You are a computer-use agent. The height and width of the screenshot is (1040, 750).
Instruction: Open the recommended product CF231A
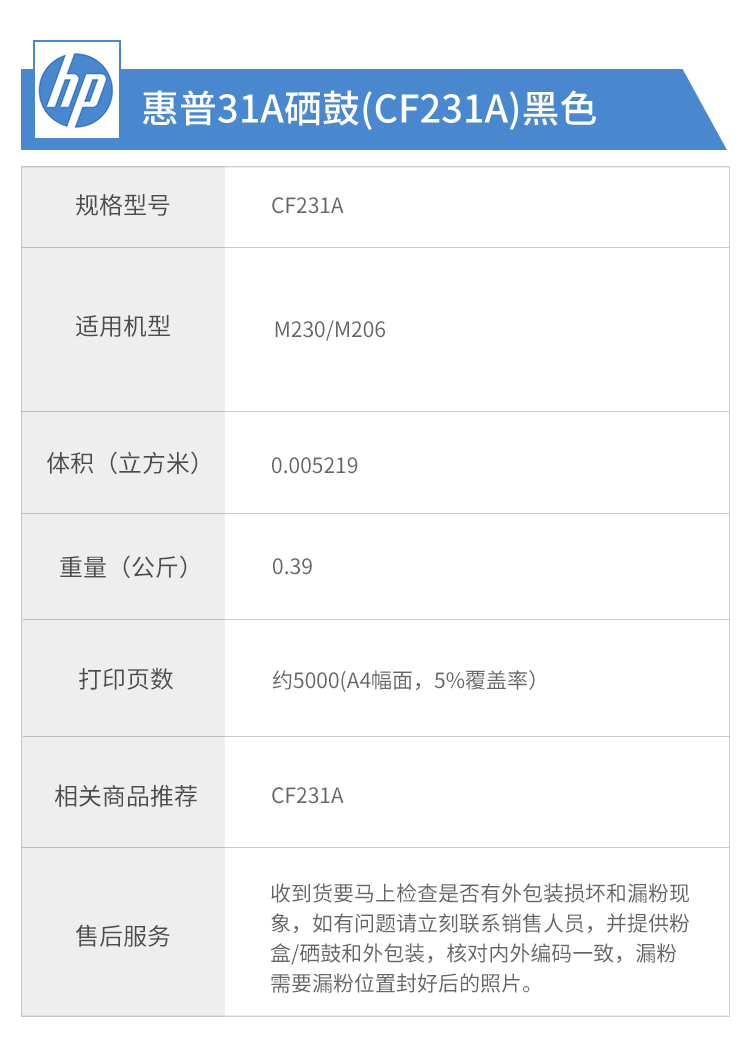(x=307, y=795)
